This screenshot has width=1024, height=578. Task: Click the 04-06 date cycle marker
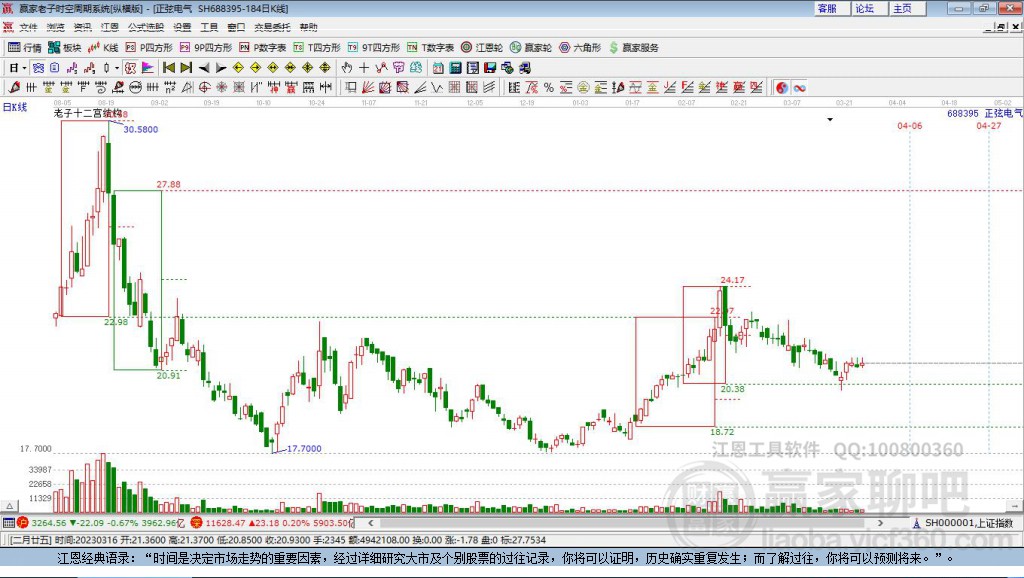coord(910,125)
